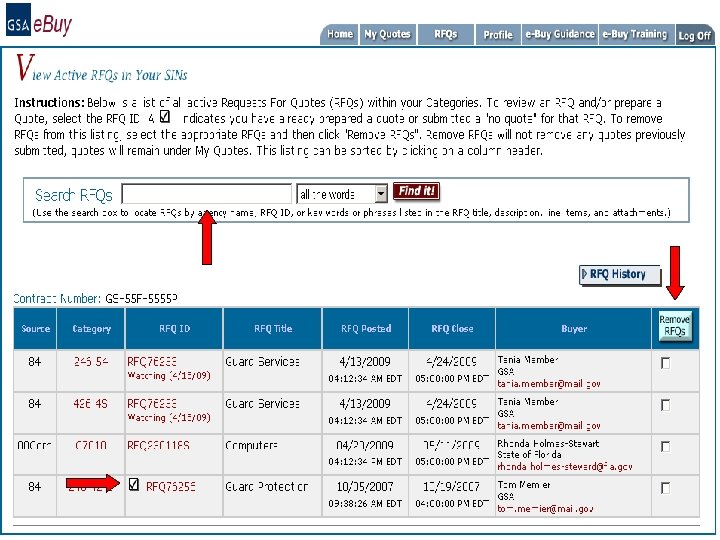
Task: Go to the Profile tab
Action: [498, 34]
